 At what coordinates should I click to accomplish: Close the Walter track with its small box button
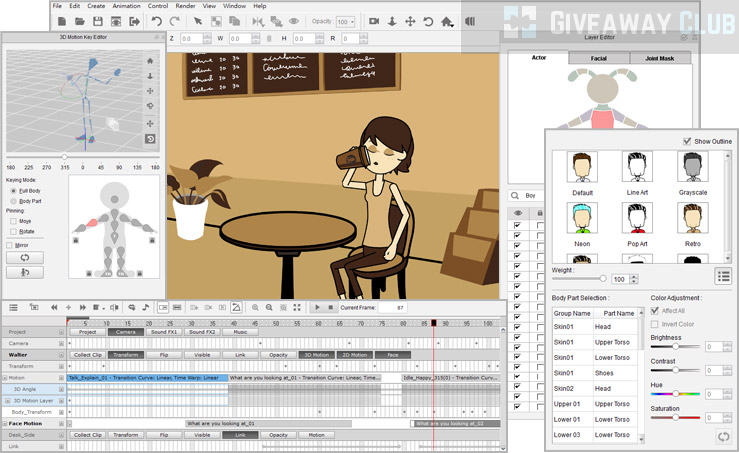[61, 355]
